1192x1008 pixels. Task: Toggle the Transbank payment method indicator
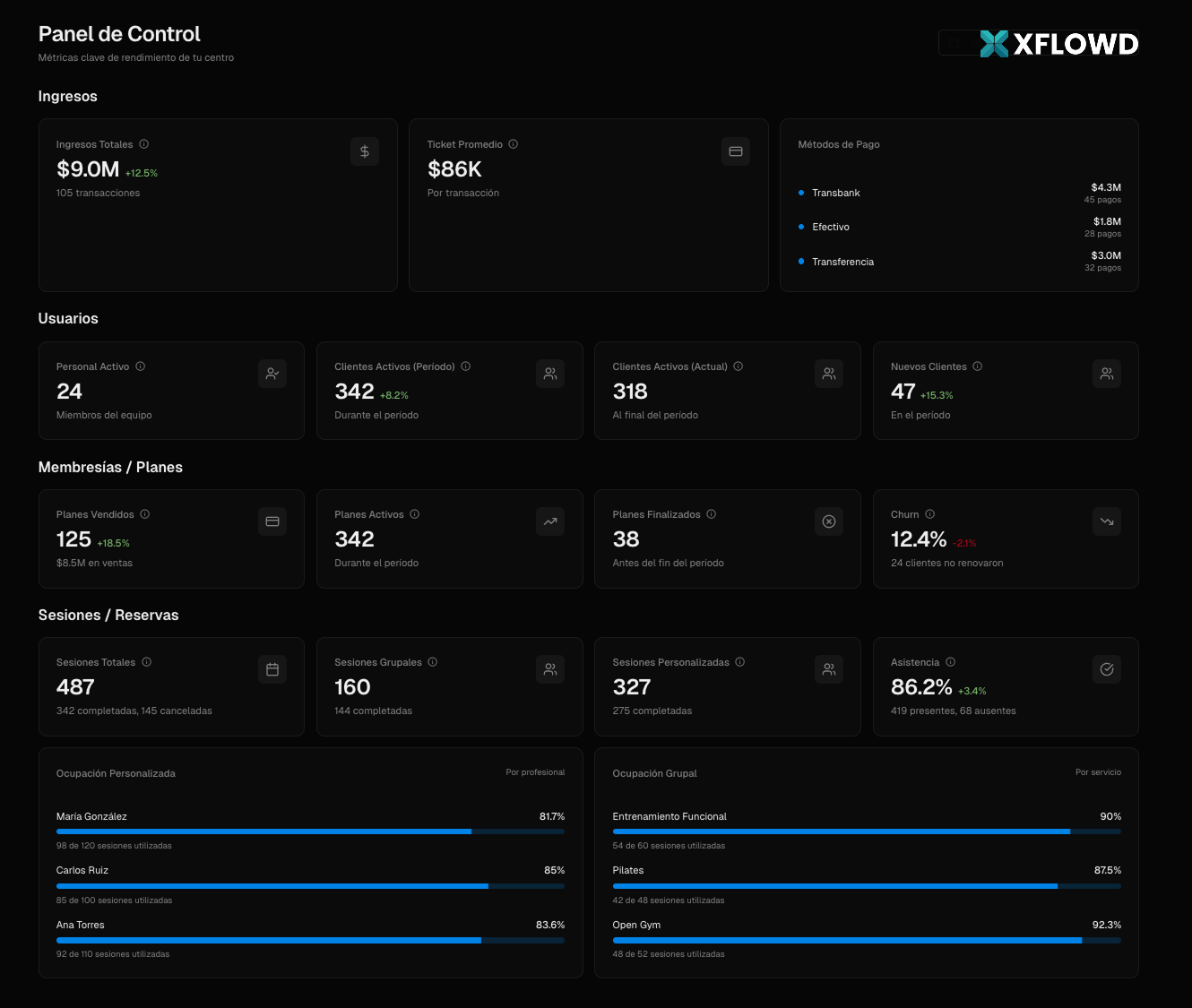click(801, 193)
